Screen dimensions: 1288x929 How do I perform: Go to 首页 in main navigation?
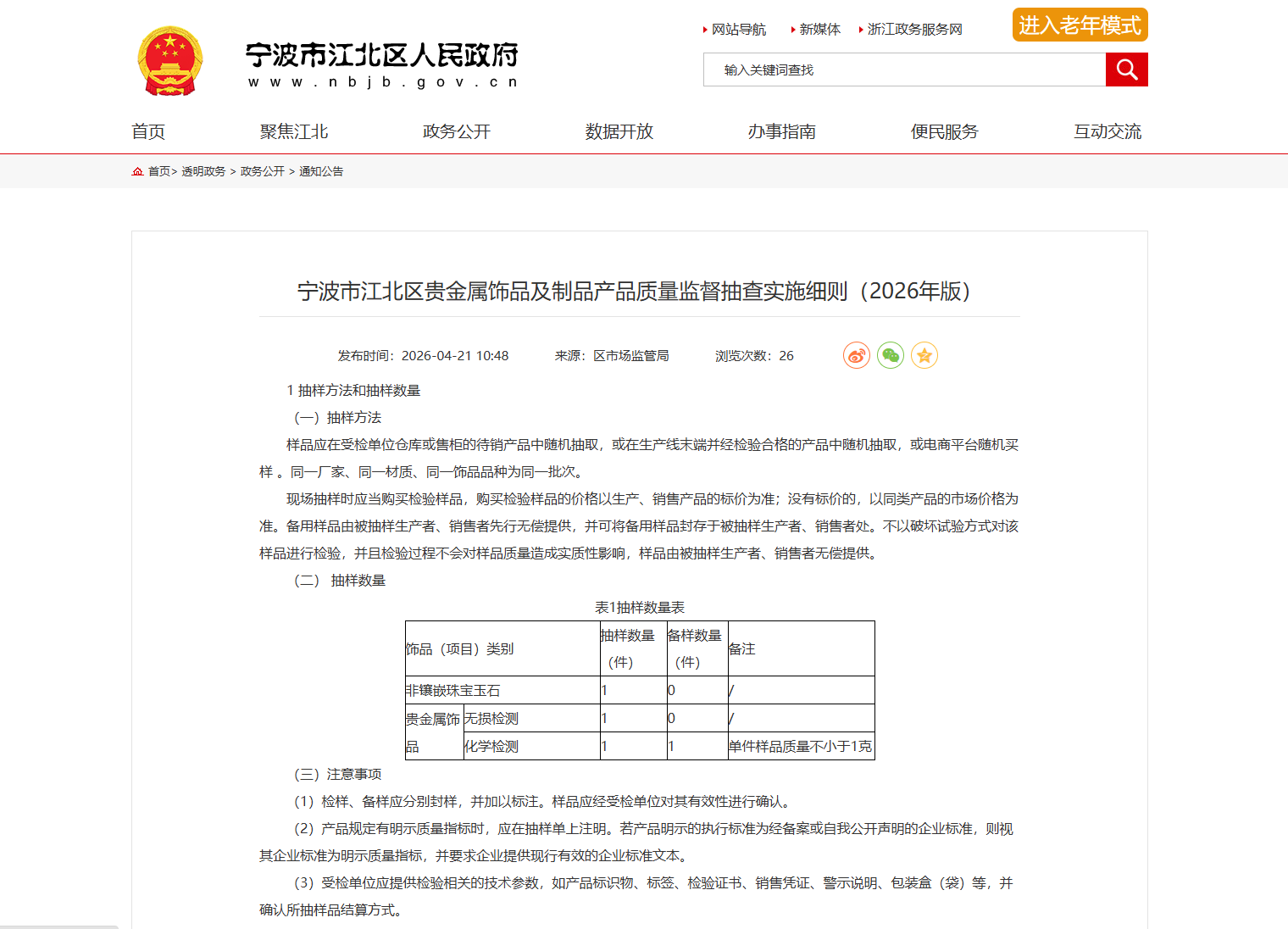[x=148, y=131]
